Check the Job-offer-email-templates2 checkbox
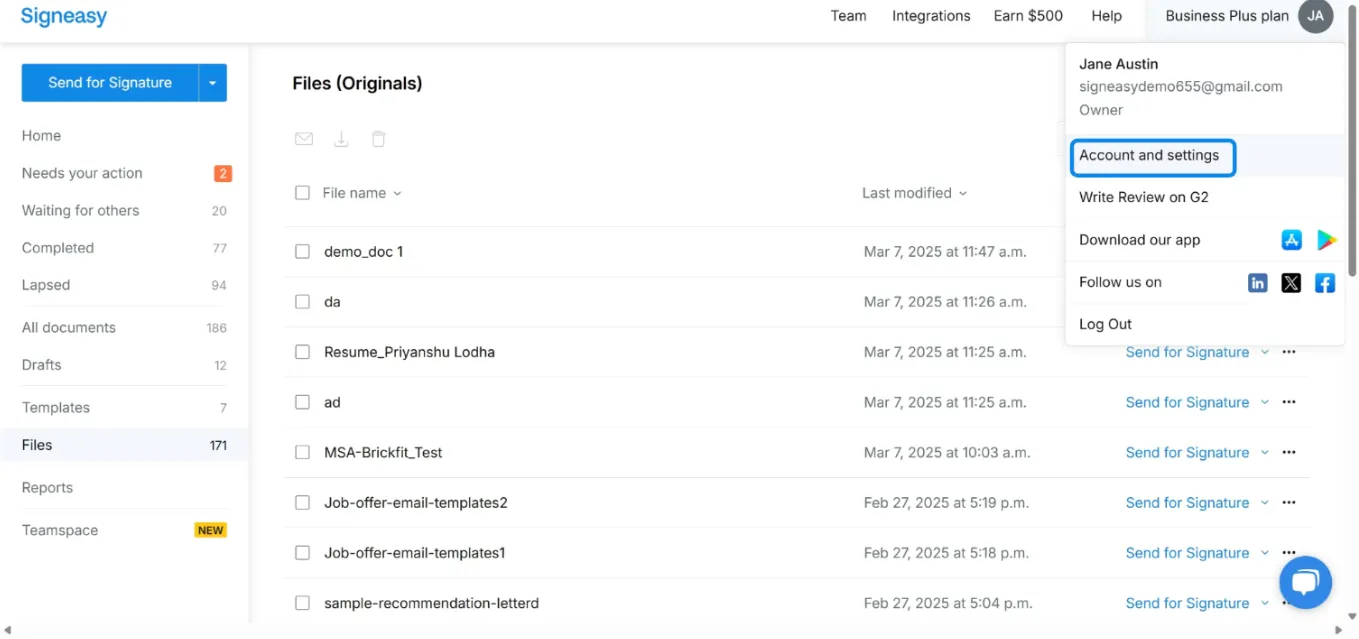Screen dimensions: 1359x639 point(302,502)
